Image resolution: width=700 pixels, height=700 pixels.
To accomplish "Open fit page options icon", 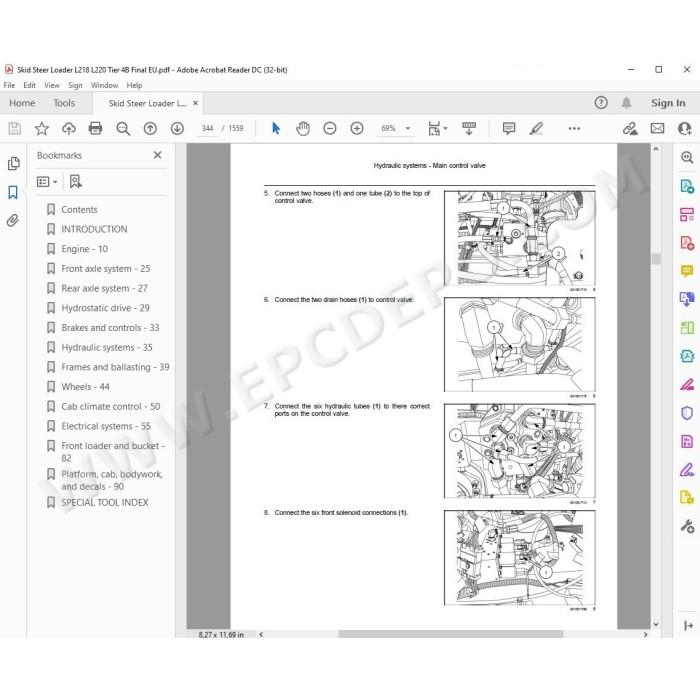I will tap(437, 129).
